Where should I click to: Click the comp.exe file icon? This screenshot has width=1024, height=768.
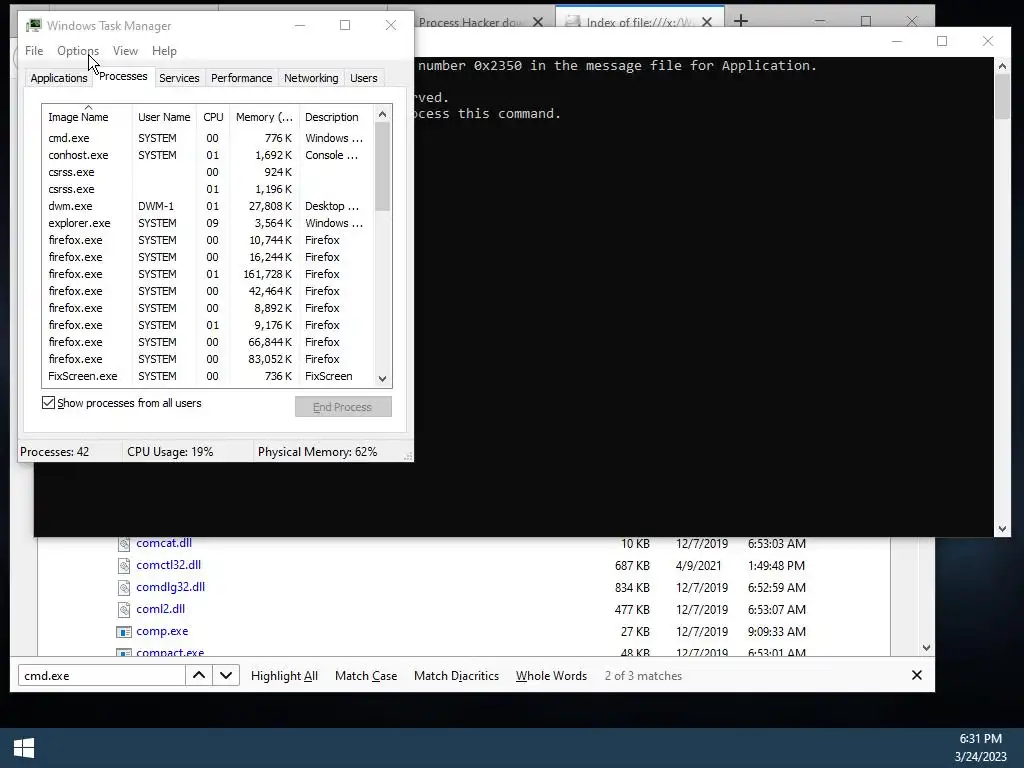[x=123, y=632]
